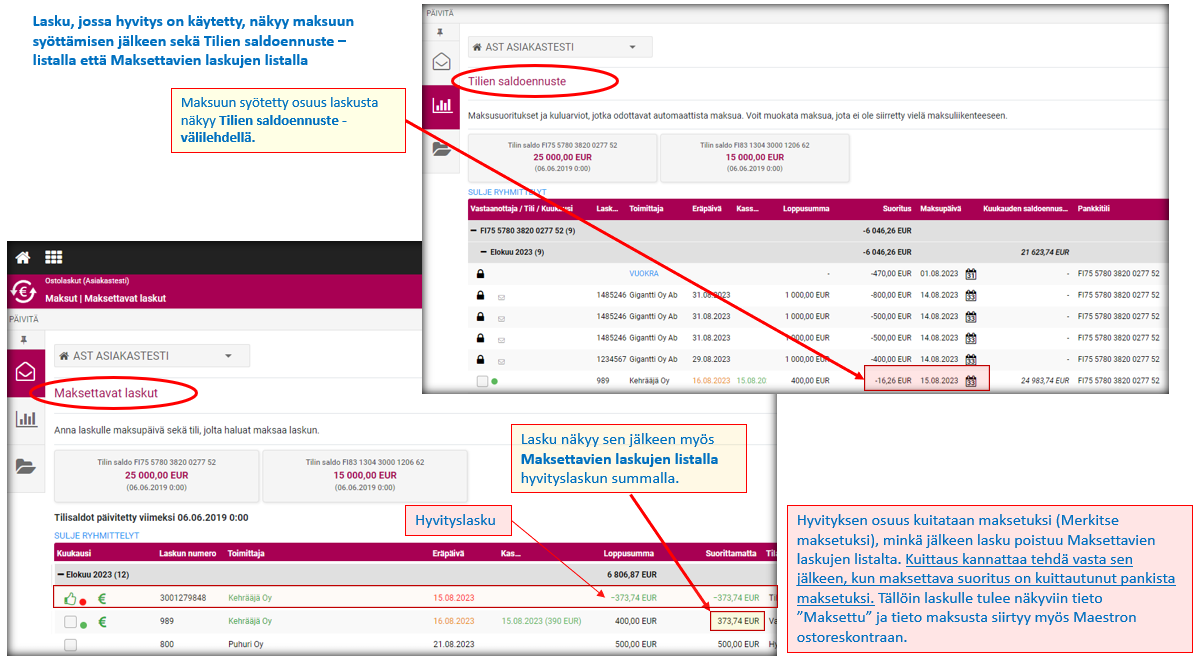Check the Kehrääjä Oy row in Tilien saldoennuste
This screenshot has width=1203, height=666.
point(482,381)
